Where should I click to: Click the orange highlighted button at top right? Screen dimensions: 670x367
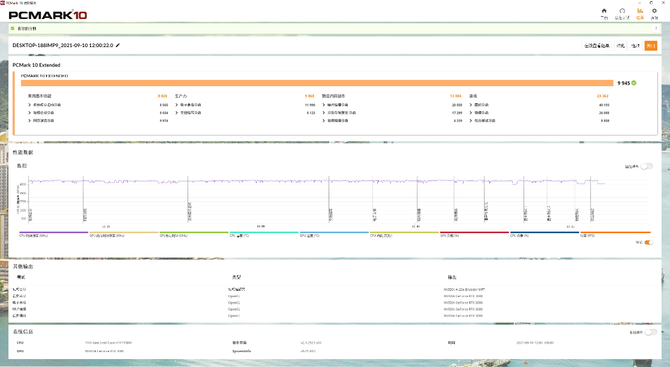650,46
